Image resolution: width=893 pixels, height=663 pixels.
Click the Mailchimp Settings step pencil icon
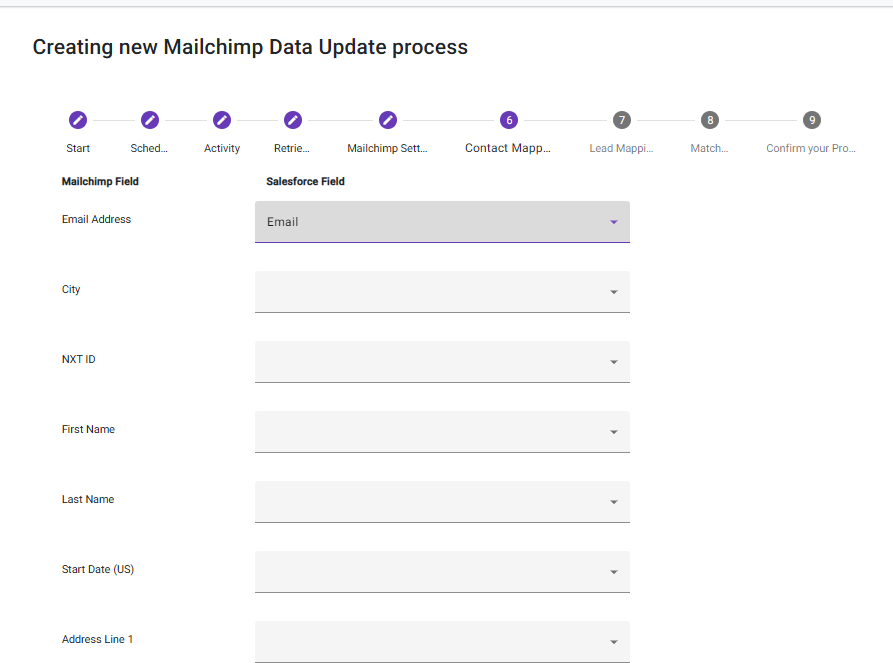(x=388, y=120)
